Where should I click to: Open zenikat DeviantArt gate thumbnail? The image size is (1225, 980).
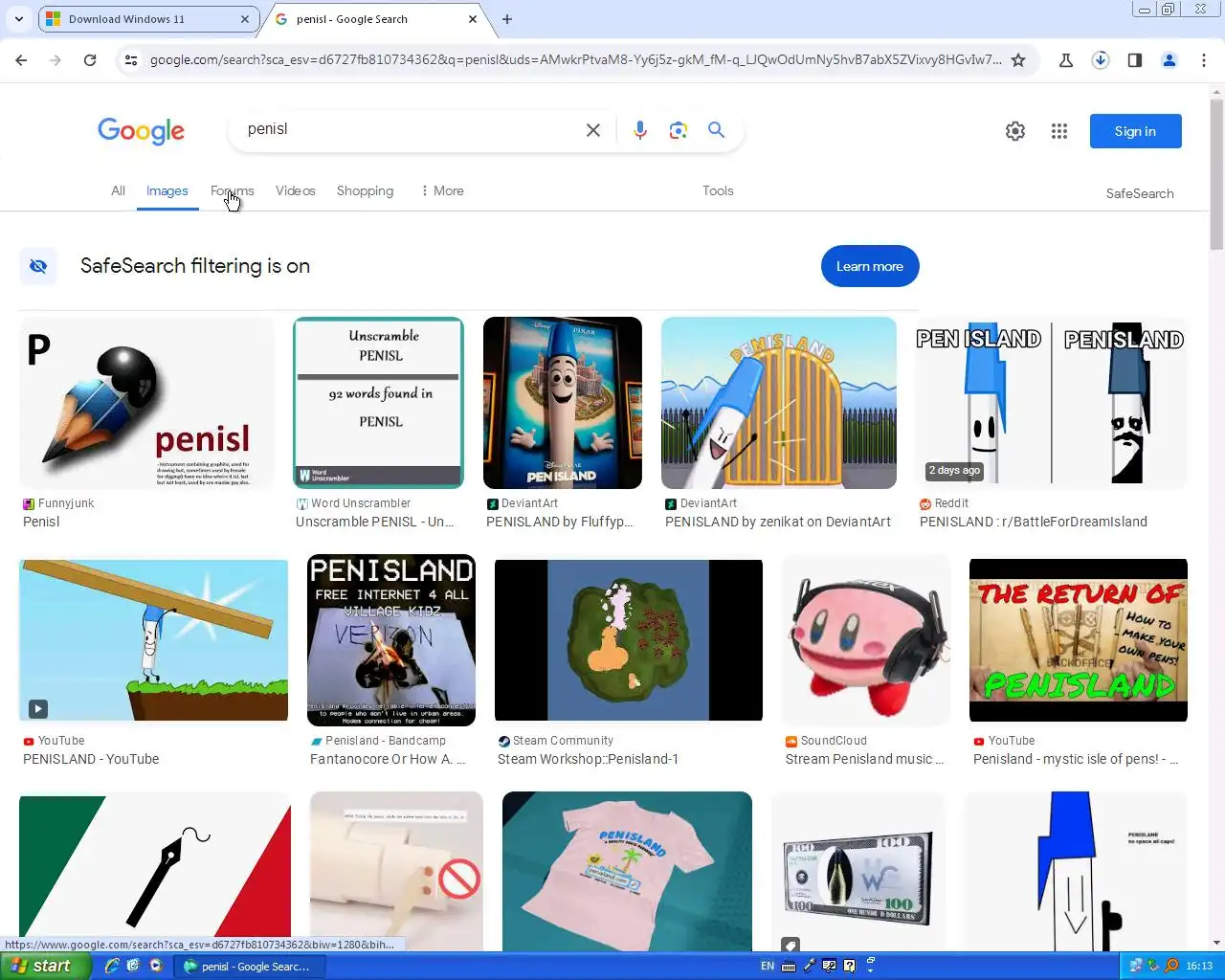click(779, 403)
